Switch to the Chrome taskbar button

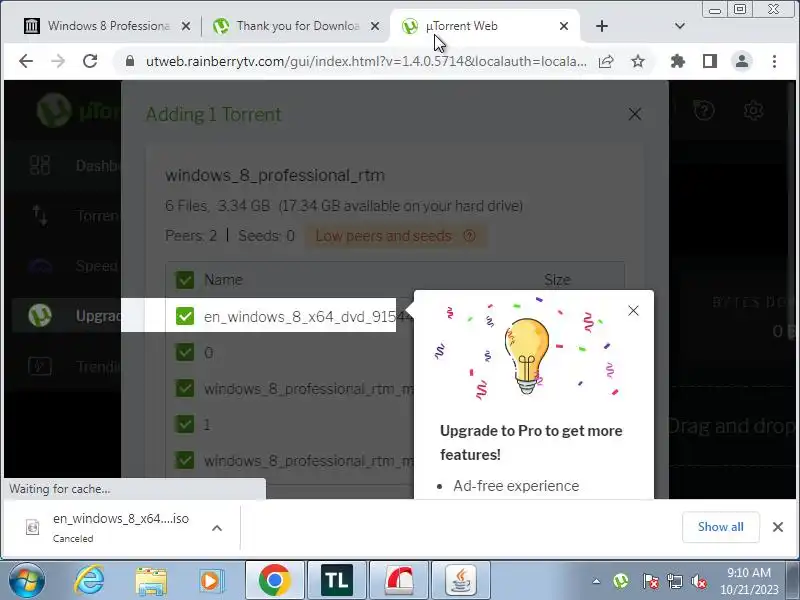pyautogui.click(x=274, y=580)
